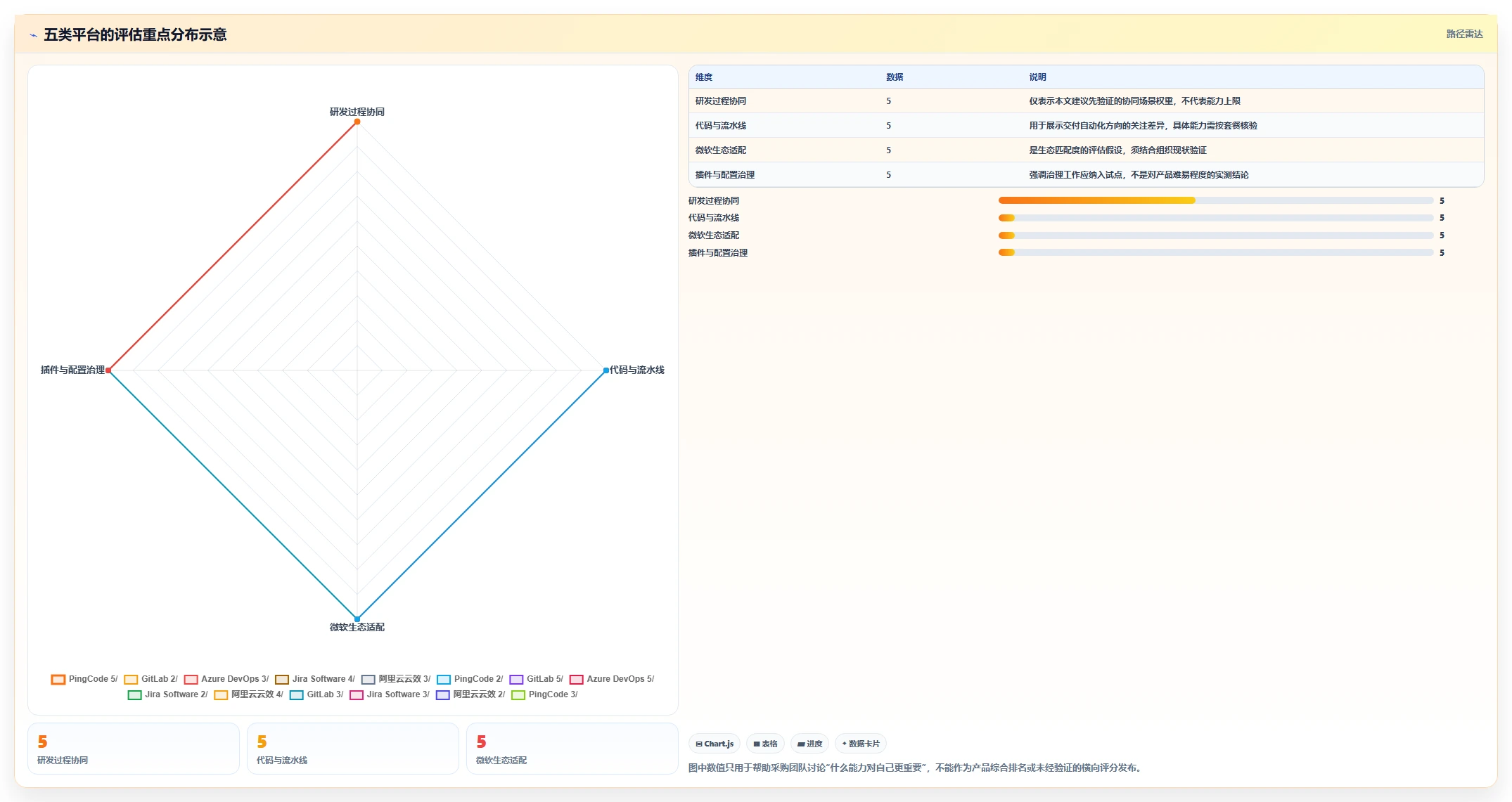Viewport: 1512px width, 802px height.
Task: Toggle the GitLab 2/ legend dataset
Action: coord(150,679)
